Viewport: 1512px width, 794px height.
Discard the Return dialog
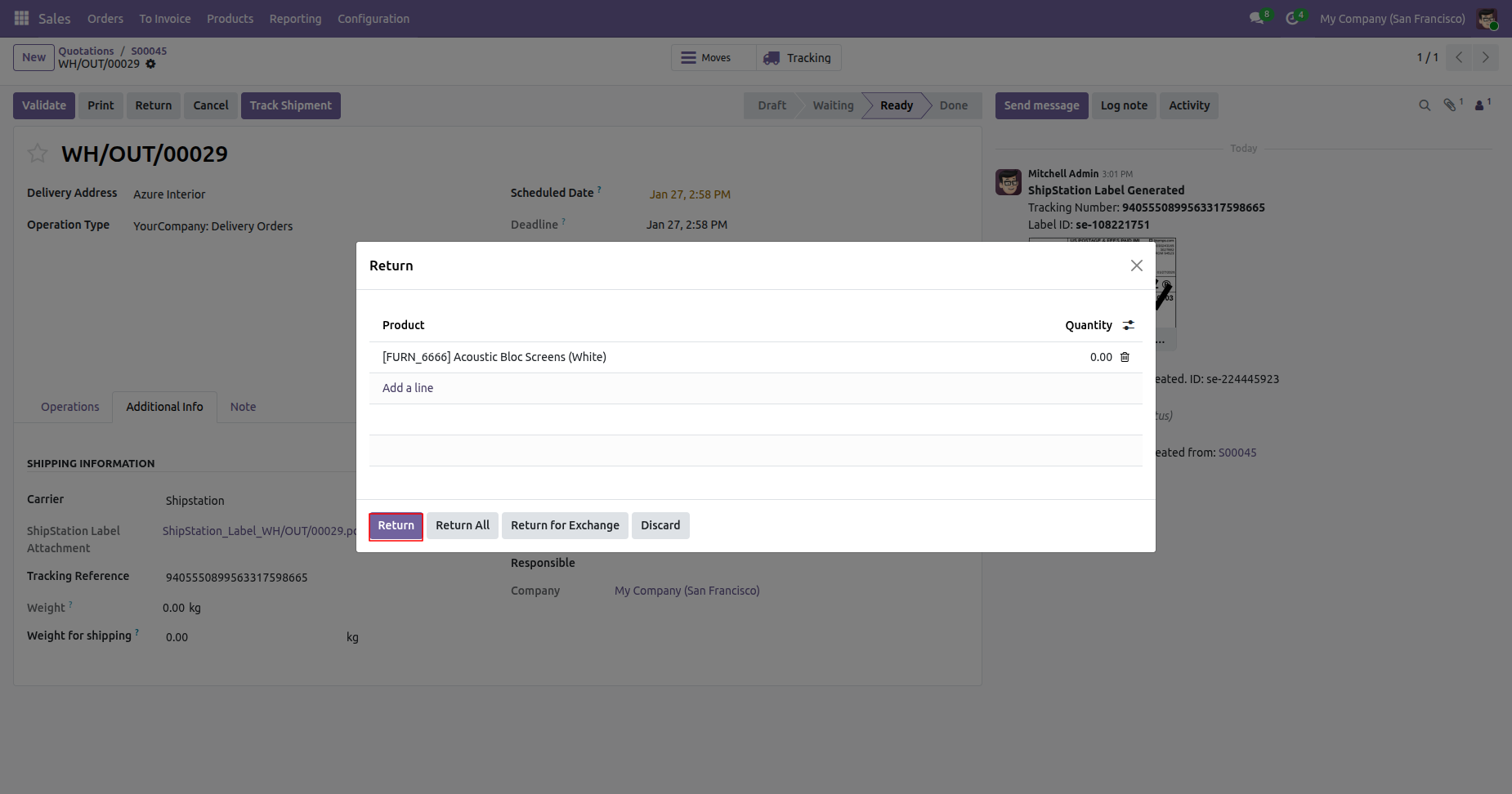(660, 525)
